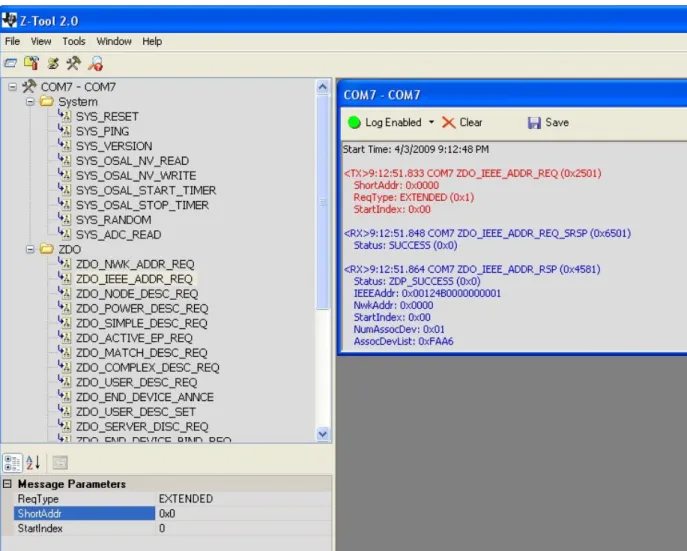Viewport: 687px width, 551px height.
Task: Select ZDO_POWER_DESC_REQ command
Action: (x=142, y=308)
